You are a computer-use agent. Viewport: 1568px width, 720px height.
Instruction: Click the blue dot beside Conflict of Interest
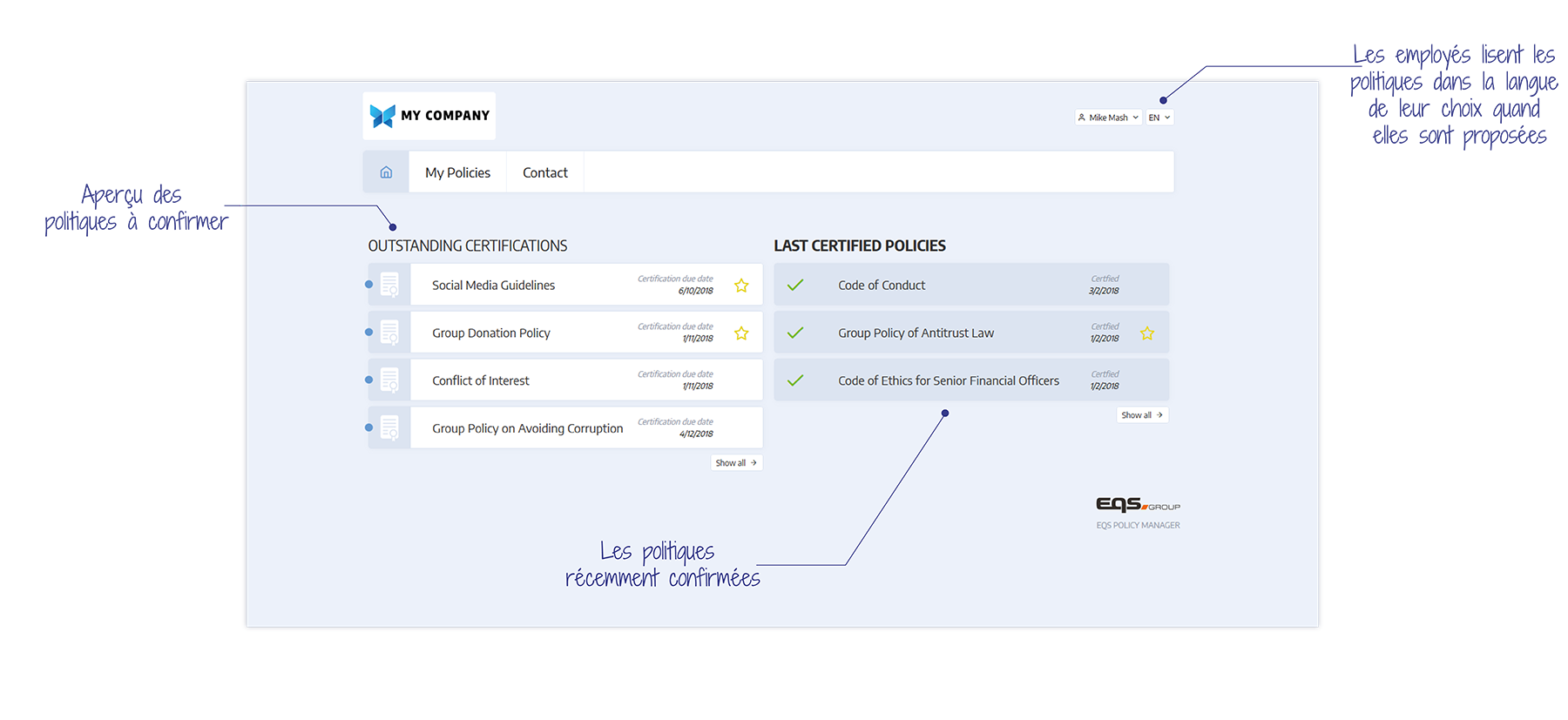(368, 380)
